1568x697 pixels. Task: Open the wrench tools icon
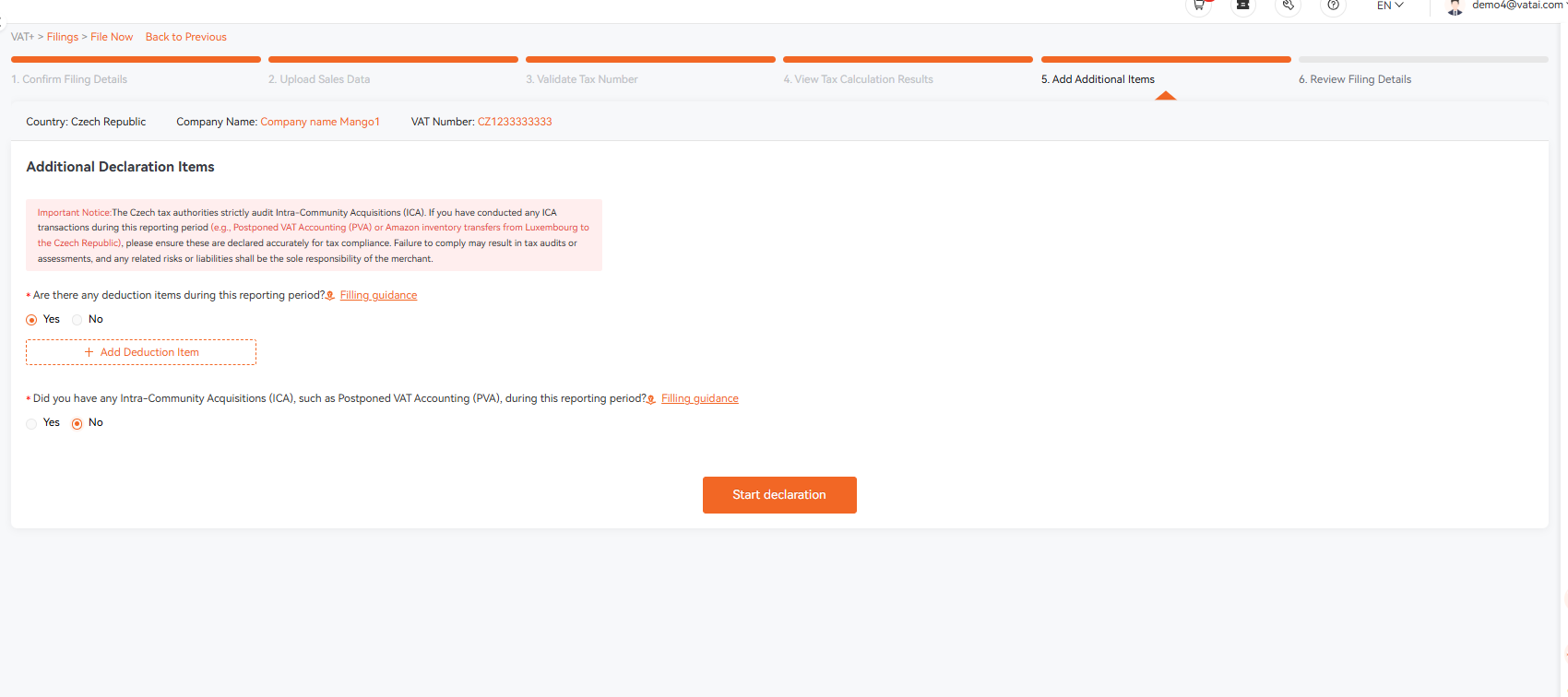[1288, 6]
